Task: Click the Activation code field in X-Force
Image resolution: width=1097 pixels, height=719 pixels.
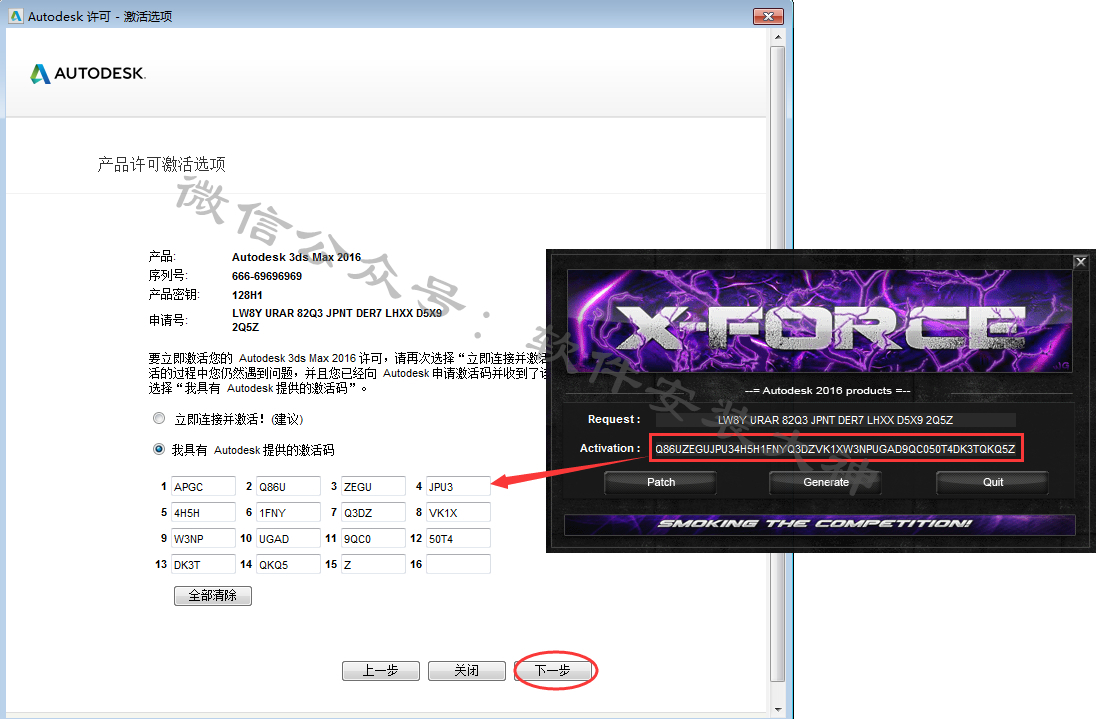Action: (x=836, y=448)
